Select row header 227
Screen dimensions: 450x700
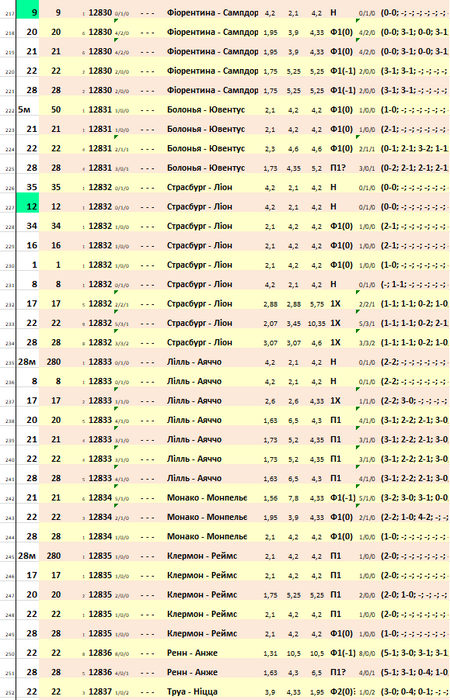coord(8,207)
